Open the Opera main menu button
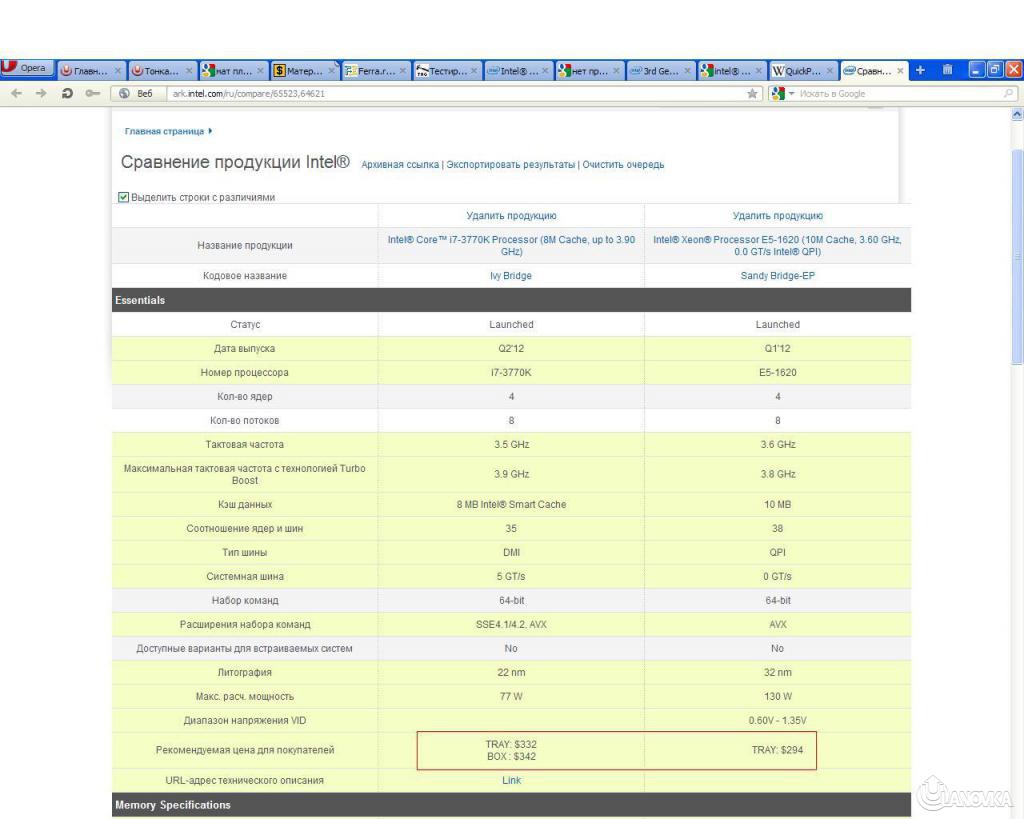The height and width of the screenshot is (819, 1024). coord(27,68)
